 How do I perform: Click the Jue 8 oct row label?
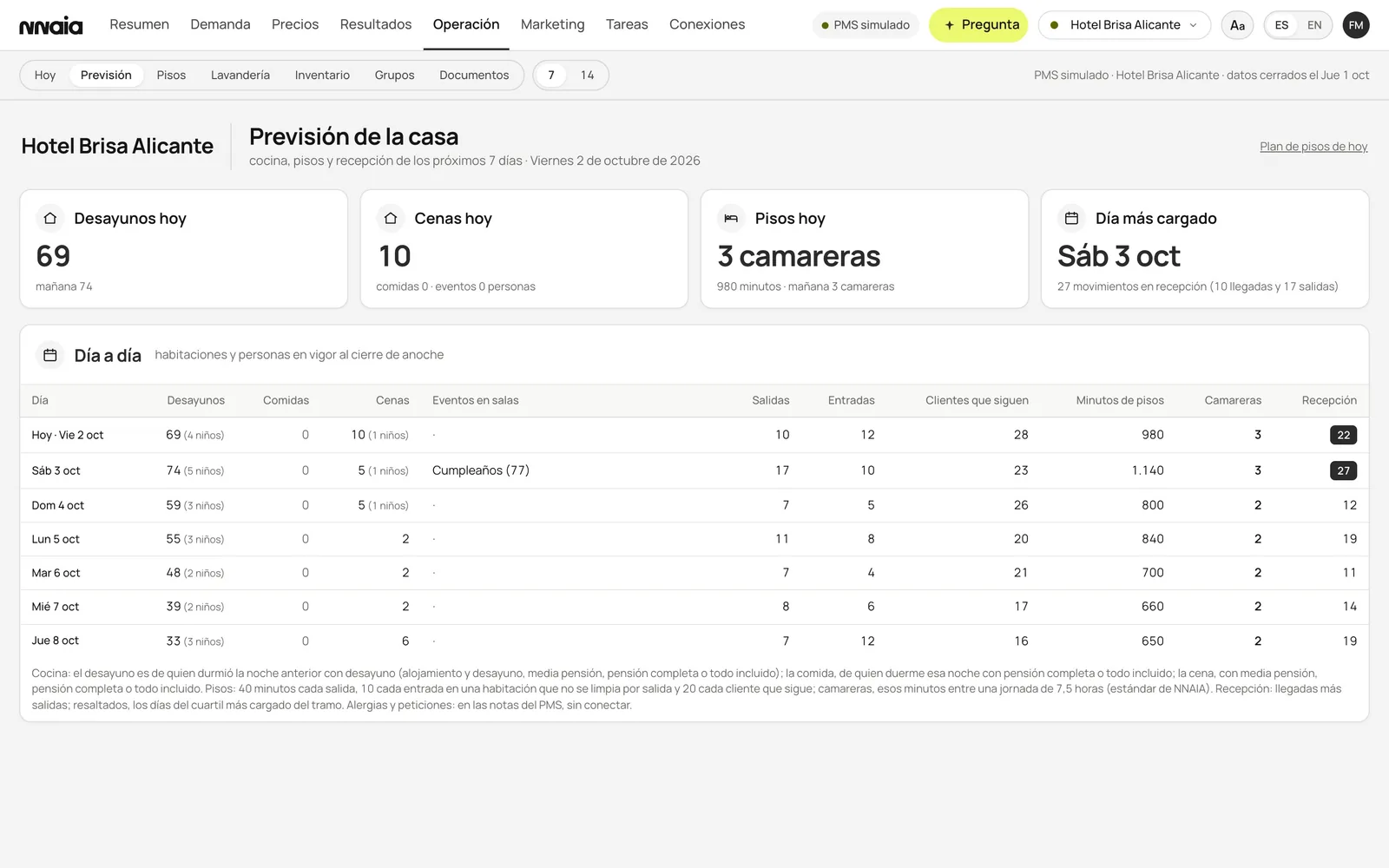click(56, 641)
